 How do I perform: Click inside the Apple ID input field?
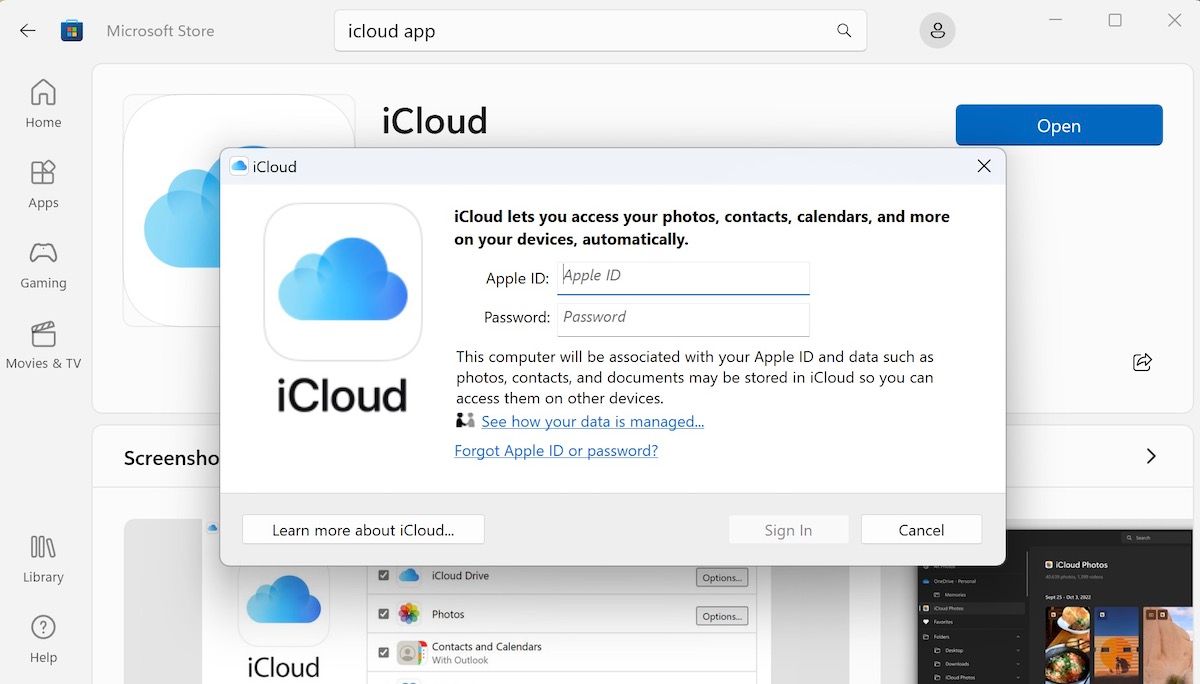683,276
